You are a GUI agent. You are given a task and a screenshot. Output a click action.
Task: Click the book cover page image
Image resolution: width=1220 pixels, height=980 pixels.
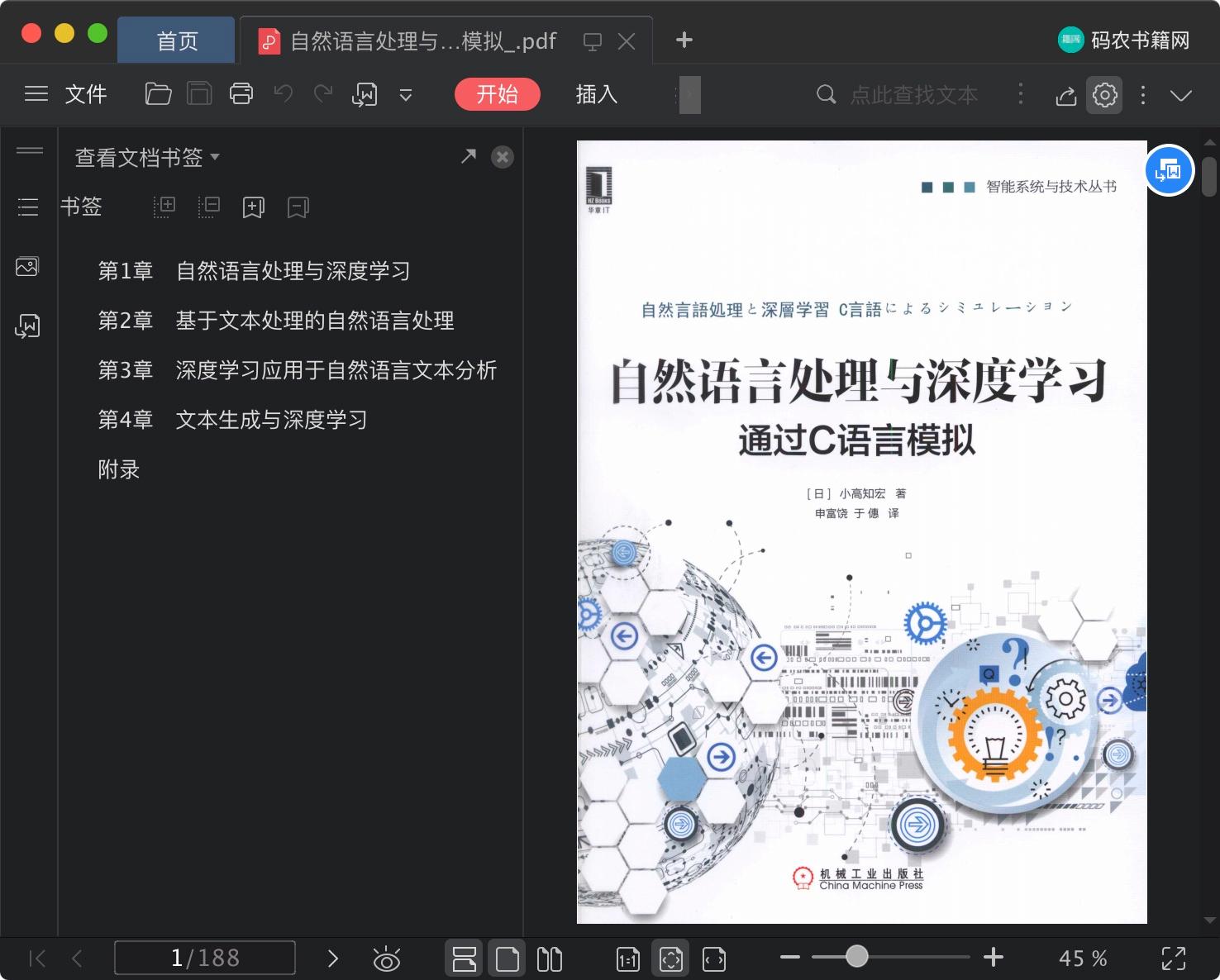[x=862, y=532]
